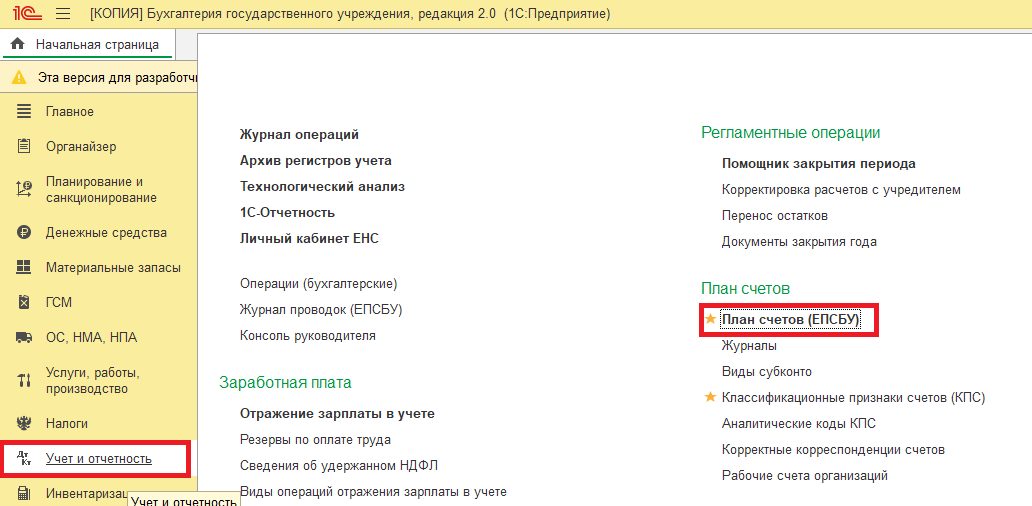Open Документы закрытия года
The width and height of the screenshot is (1032, 506).
pos(799,241)
